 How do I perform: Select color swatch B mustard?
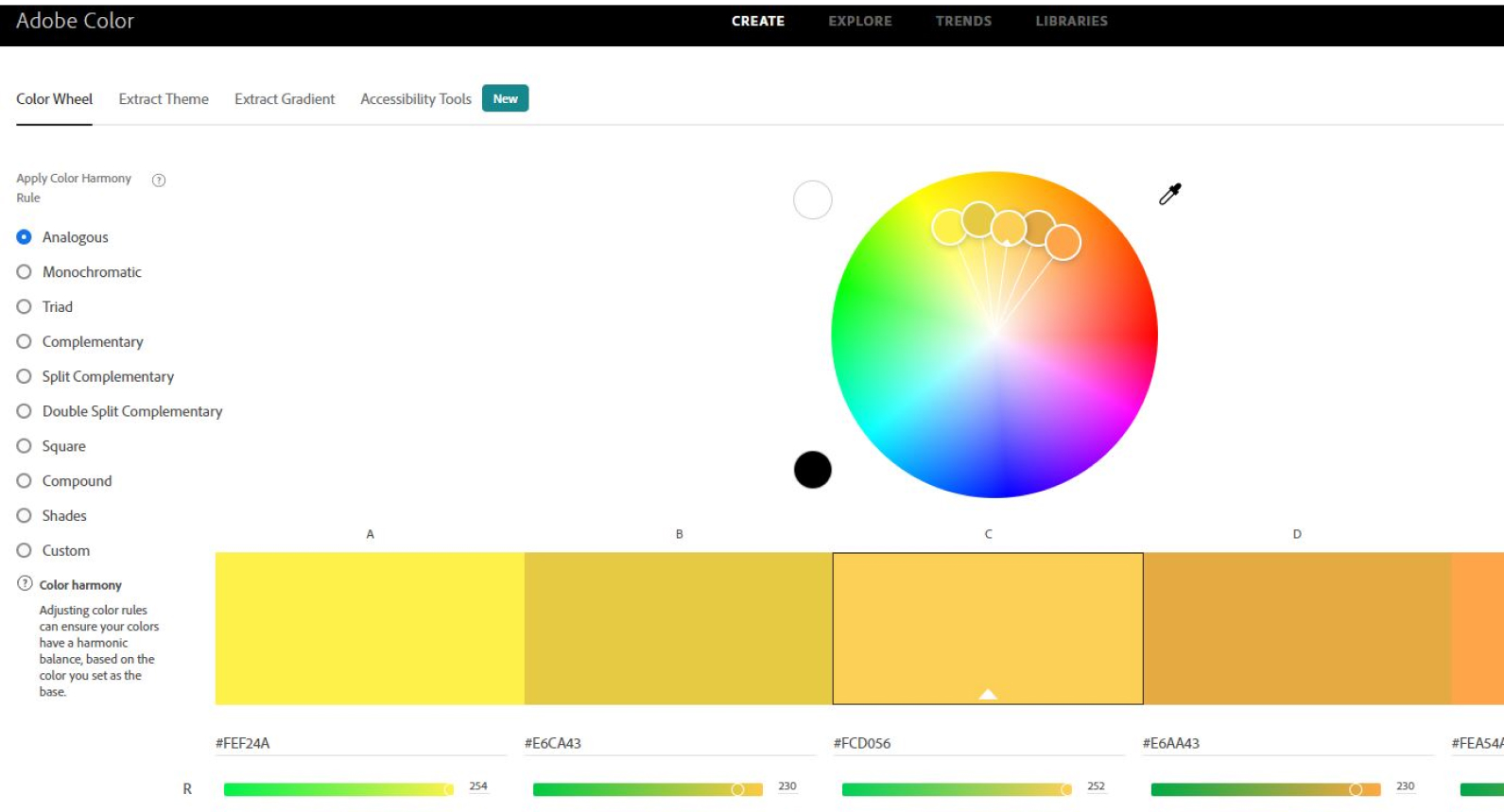(679, 629)
